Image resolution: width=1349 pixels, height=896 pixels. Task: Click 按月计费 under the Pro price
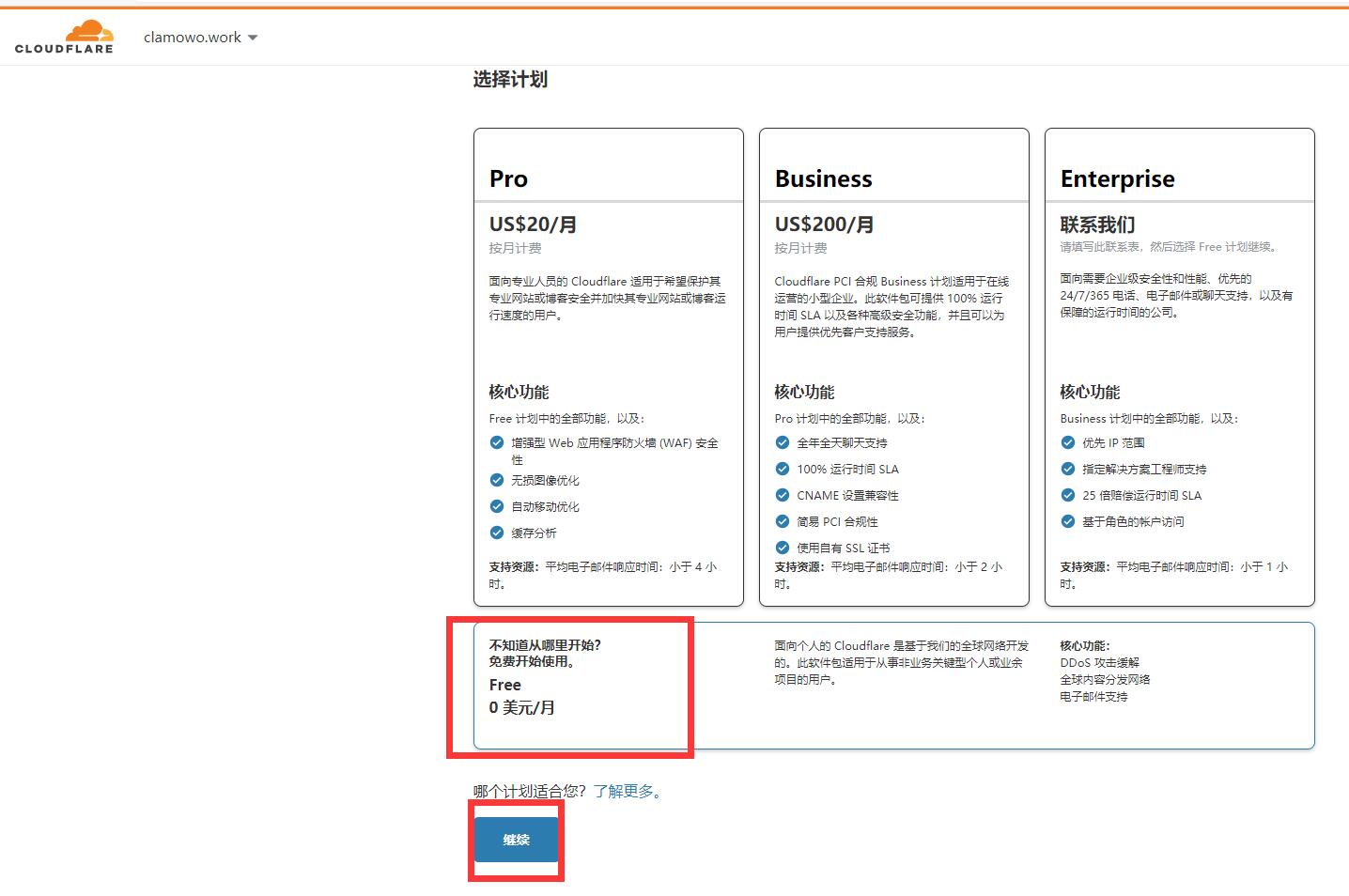[515, 248]
